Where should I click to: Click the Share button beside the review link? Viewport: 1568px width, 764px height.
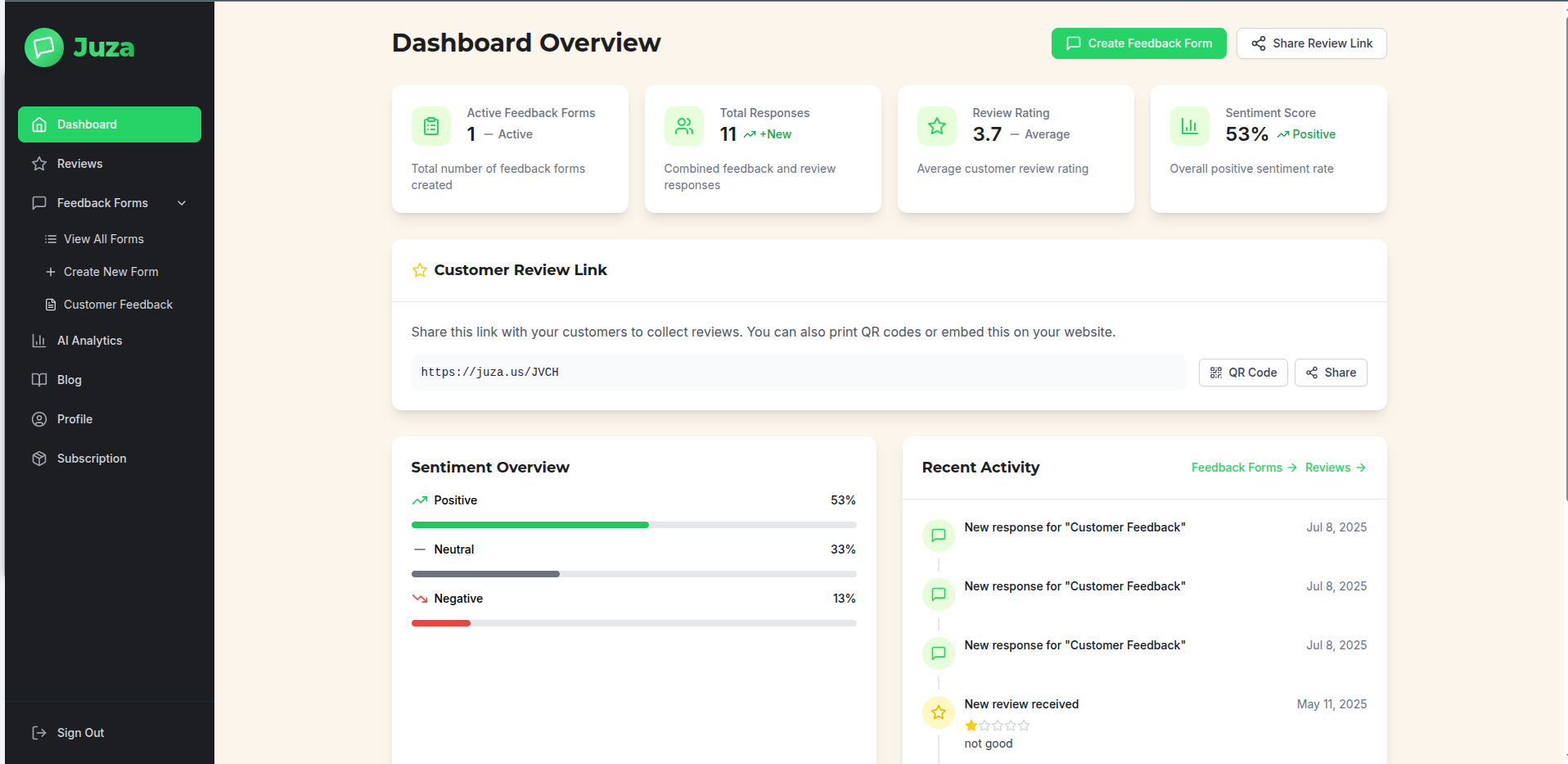1331,373
